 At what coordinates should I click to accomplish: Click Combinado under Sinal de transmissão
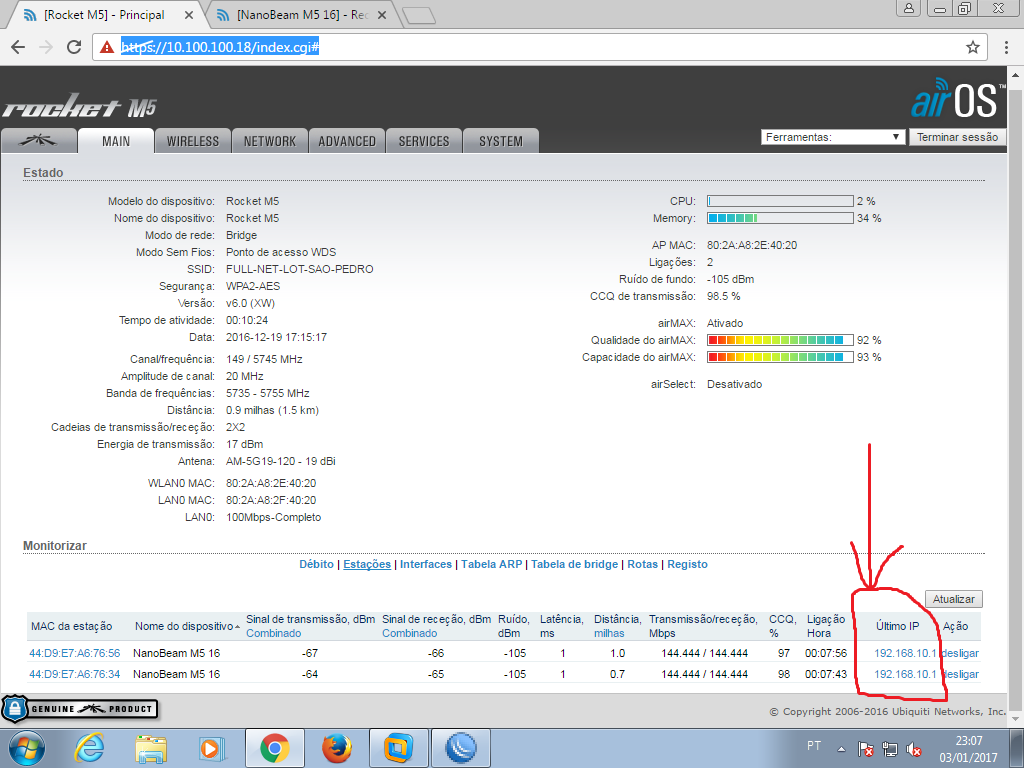274,633
